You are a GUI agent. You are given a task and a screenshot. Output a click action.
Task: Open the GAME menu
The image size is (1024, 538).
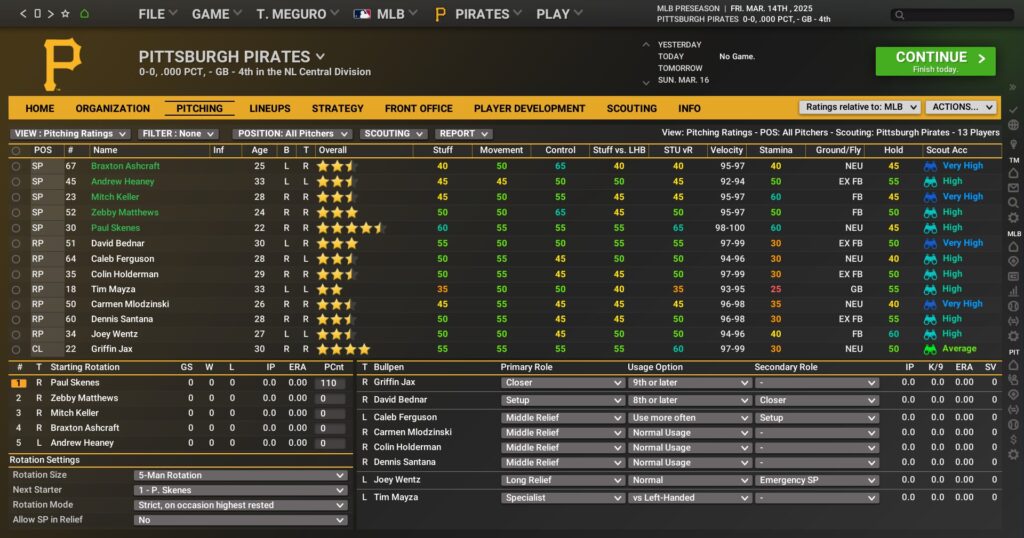216,14
